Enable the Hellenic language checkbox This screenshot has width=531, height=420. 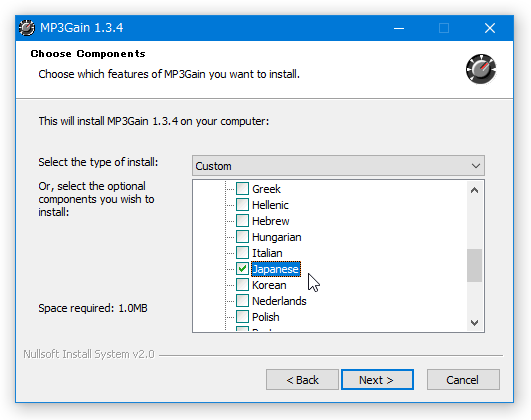(x=242, y=205)
